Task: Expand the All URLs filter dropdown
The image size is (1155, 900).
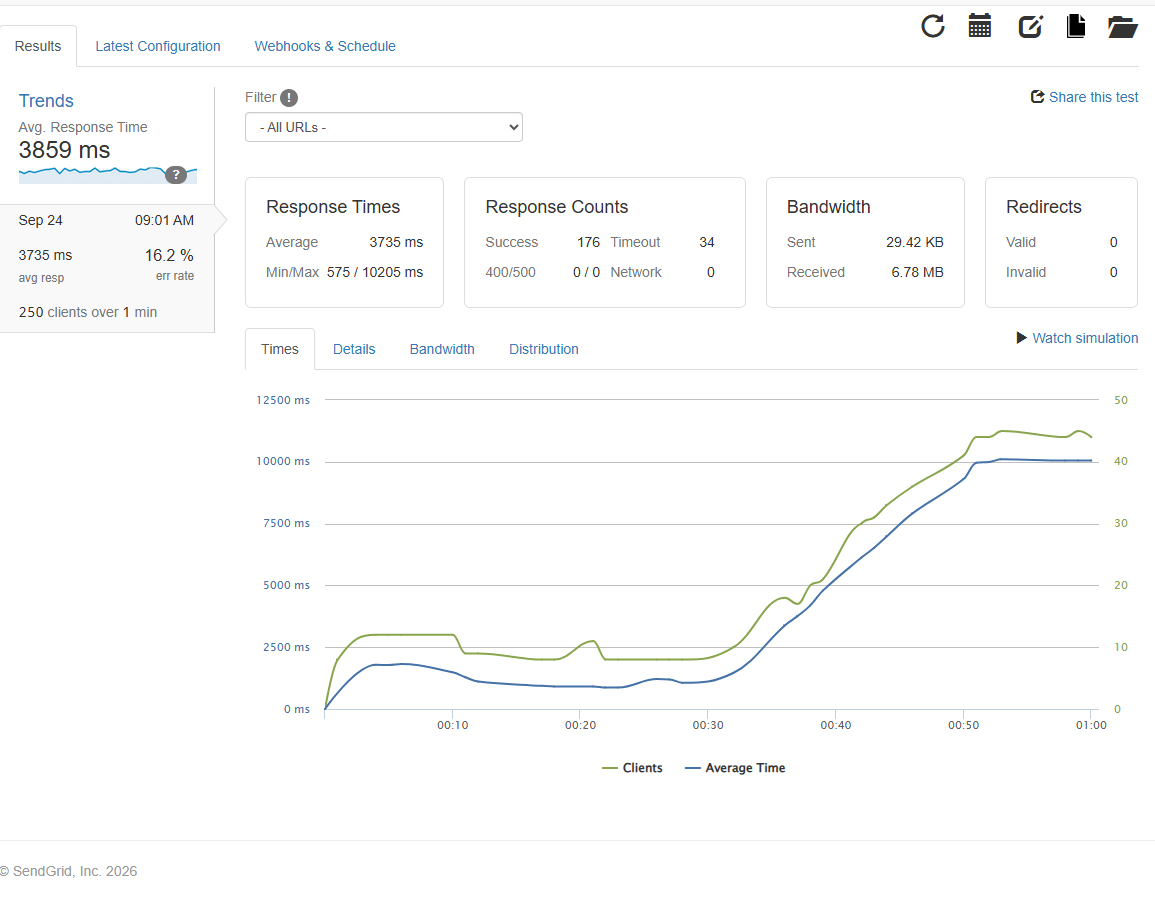Action: (384, 127)
